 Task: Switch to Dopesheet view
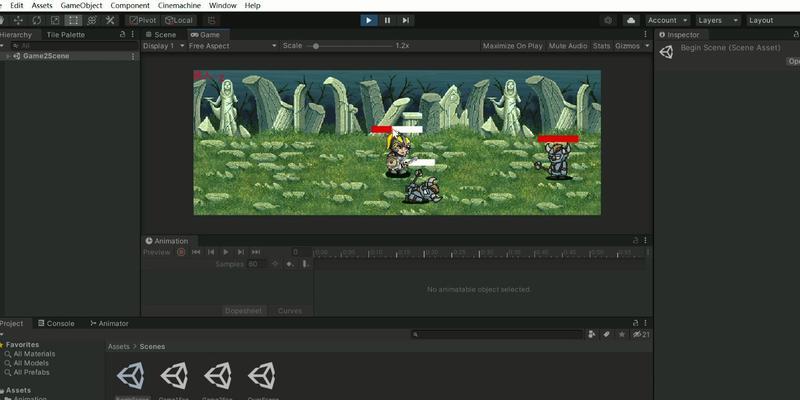tap(243, 311)
